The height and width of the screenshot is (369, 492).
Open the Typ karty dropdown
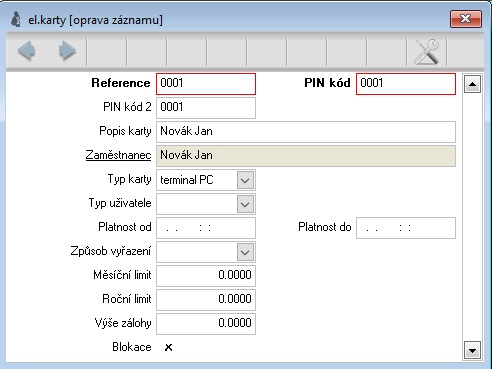(x=245, y=180)
